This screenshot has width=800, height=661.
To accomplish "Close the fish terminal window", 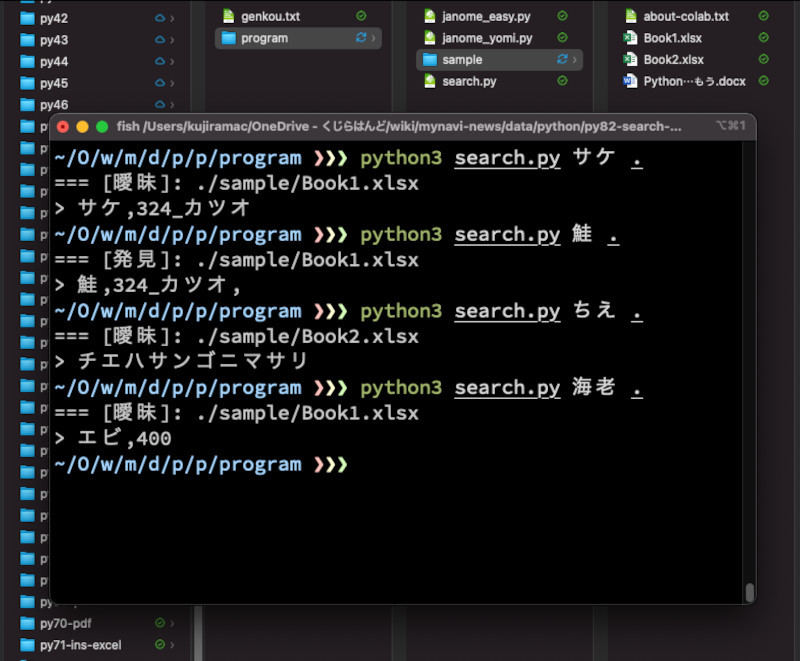I will (63, 126).
